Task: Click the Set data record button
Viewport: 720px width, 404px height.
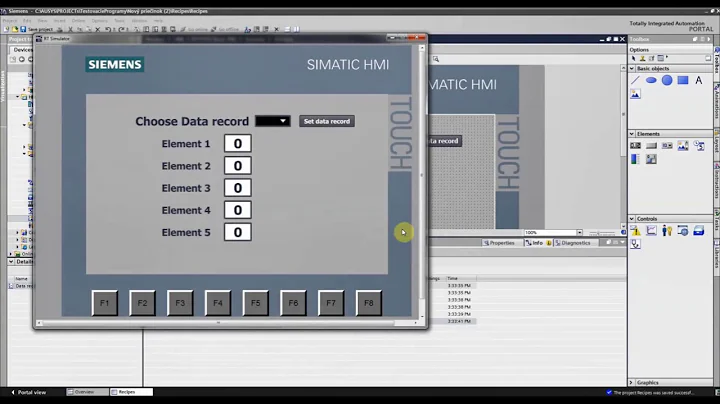Action: click(327, 121)
